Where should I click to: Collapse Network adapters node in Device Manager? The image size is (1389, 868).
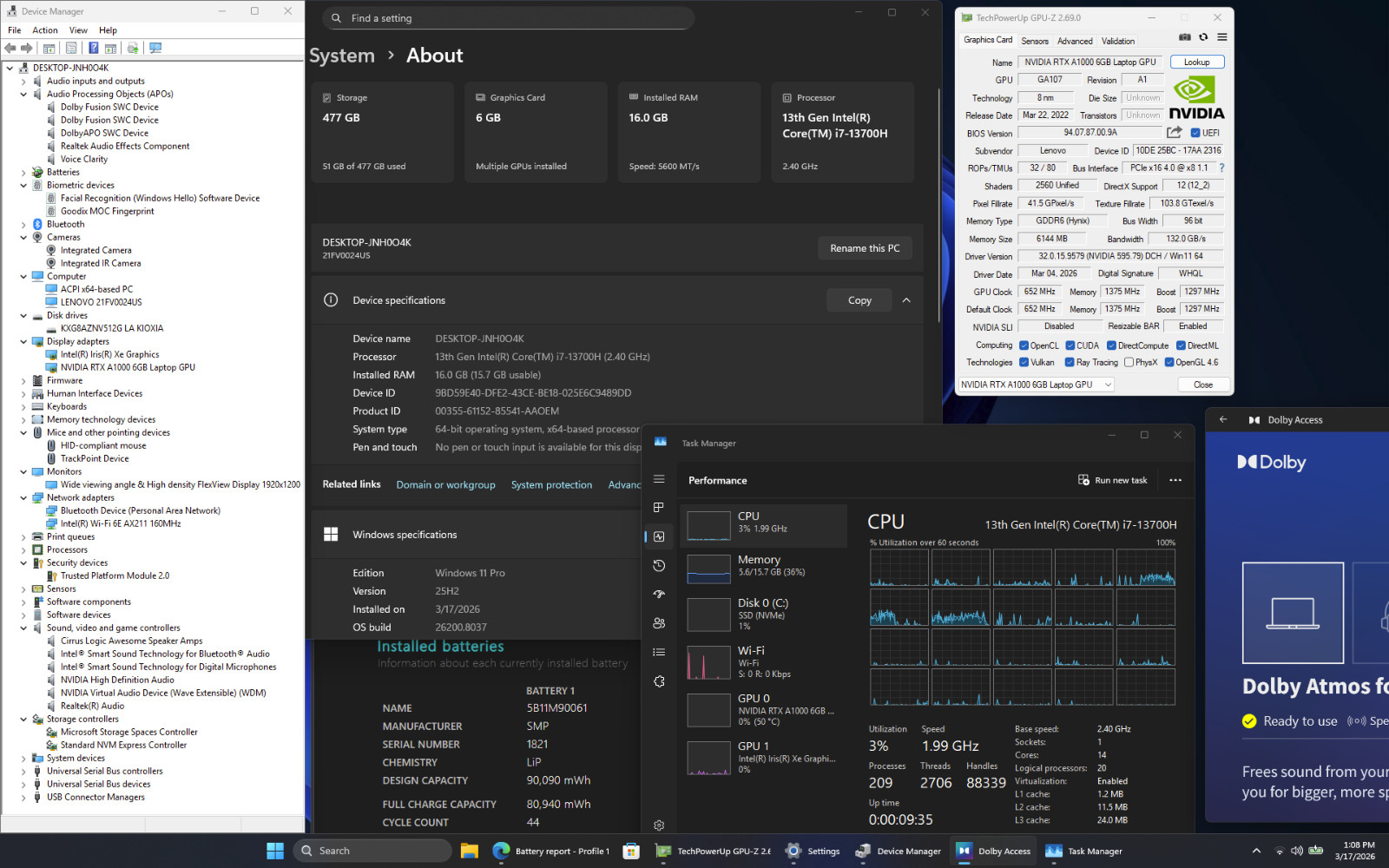[x=23, y=498]
